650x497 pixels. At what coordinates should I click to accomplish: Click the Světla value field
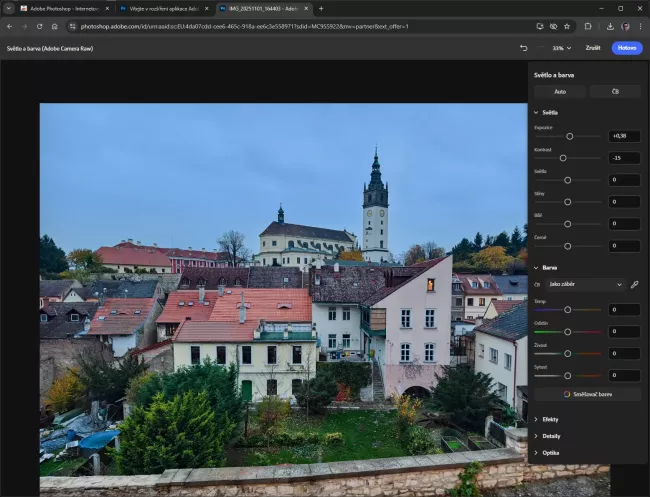tap(624, 180)
